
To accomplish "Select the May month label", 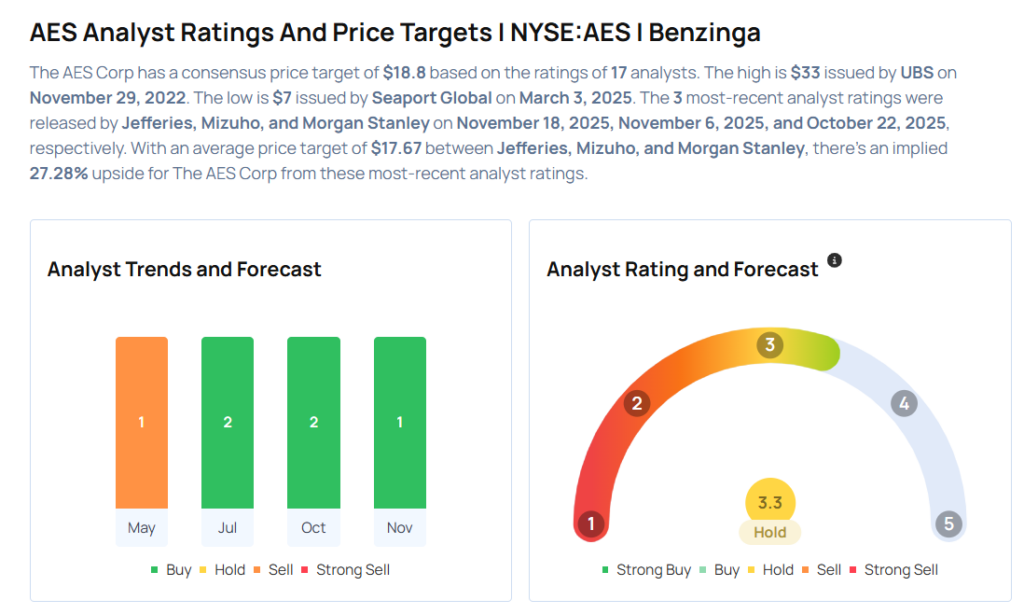I will click(x=141, y=528).
